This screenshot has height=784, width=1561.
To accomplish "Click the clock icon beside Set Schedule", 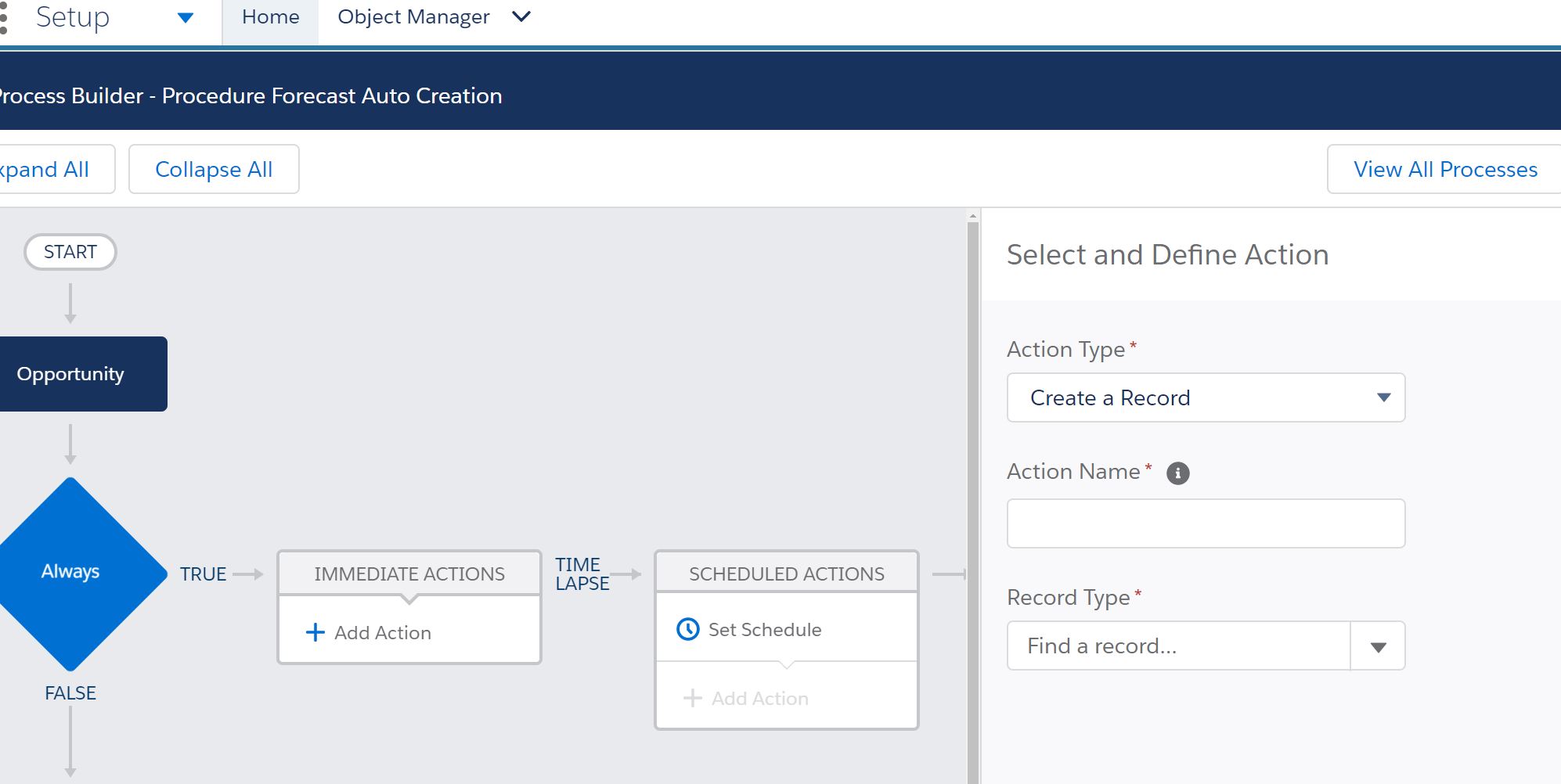I will (687, 629).
